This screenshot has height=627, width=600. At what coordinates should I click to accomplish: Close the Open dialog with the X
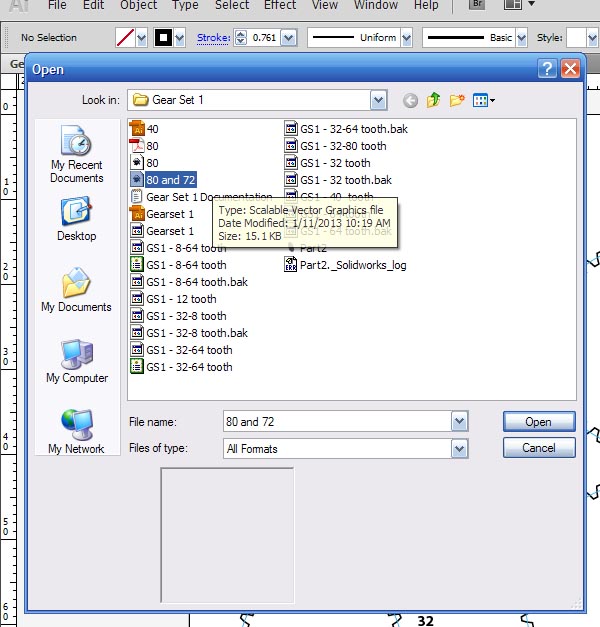570,69
